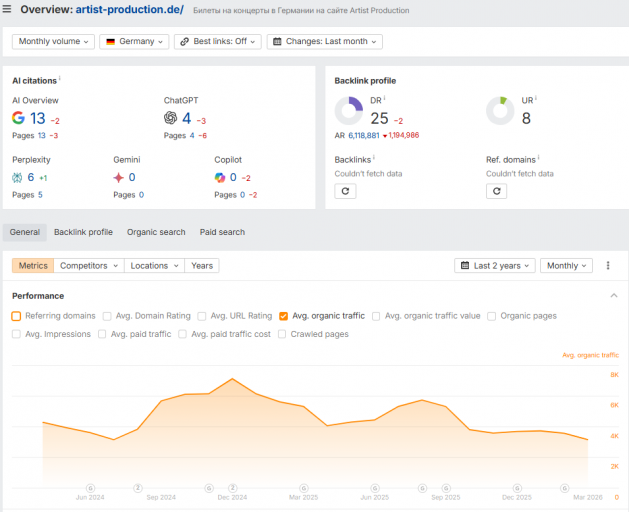Open the three-dot chart options menu
Screen dimensions: 629x512
tap(608, 265)
